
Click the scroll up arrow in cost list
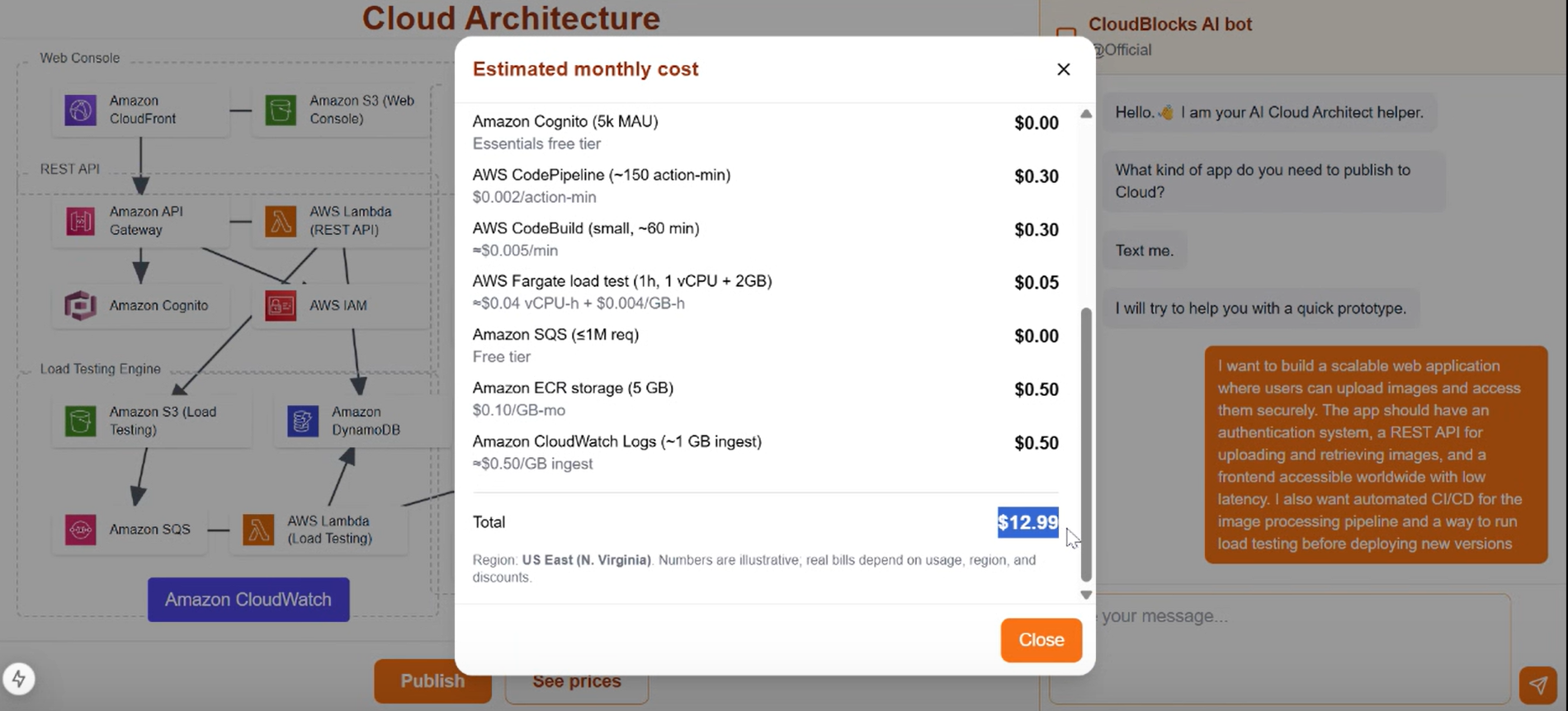pyautogui.click(x=1086, y=114)
